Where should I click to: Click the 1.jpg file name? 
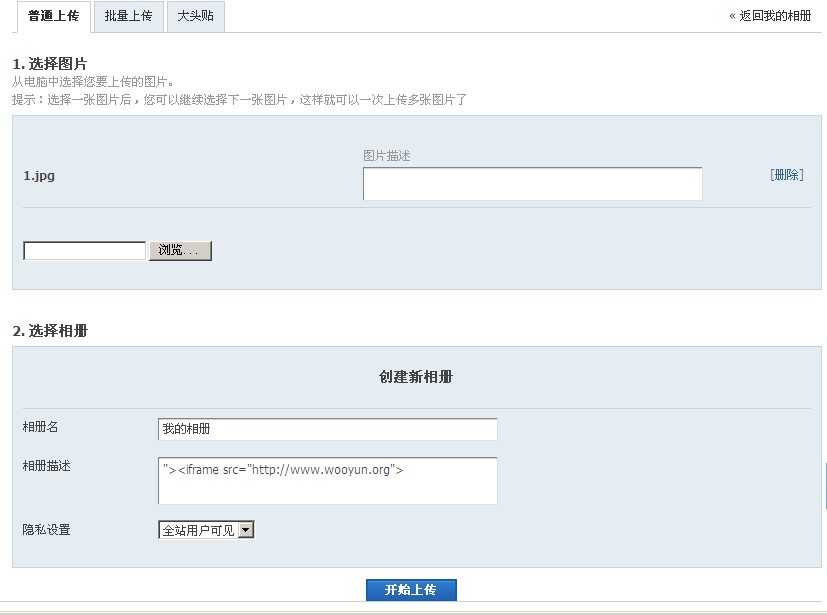39,176
